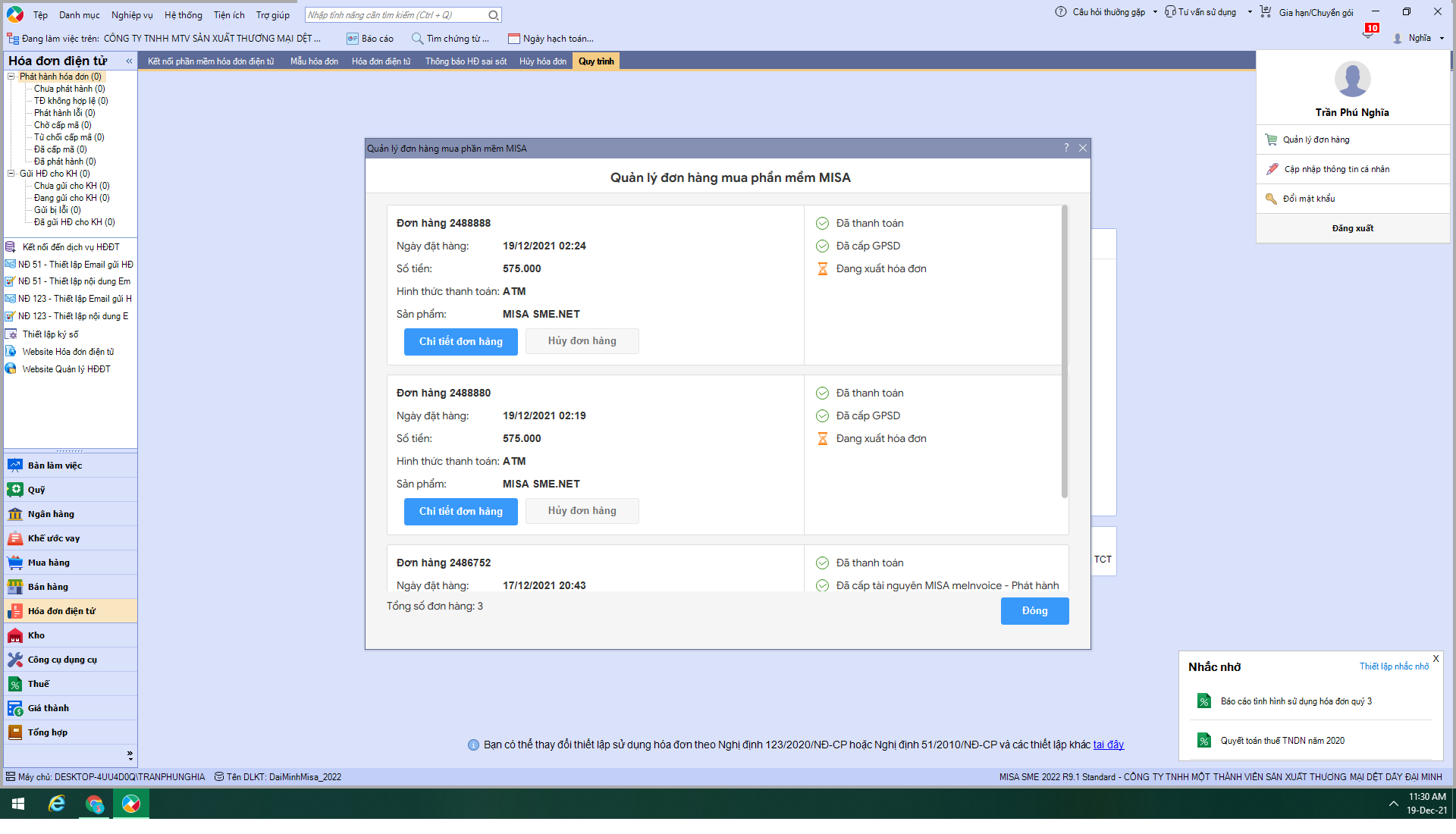This screenshot has height=834, width=1456.
Task: Open the Hệ thống menu
Action: coord(184,15)
